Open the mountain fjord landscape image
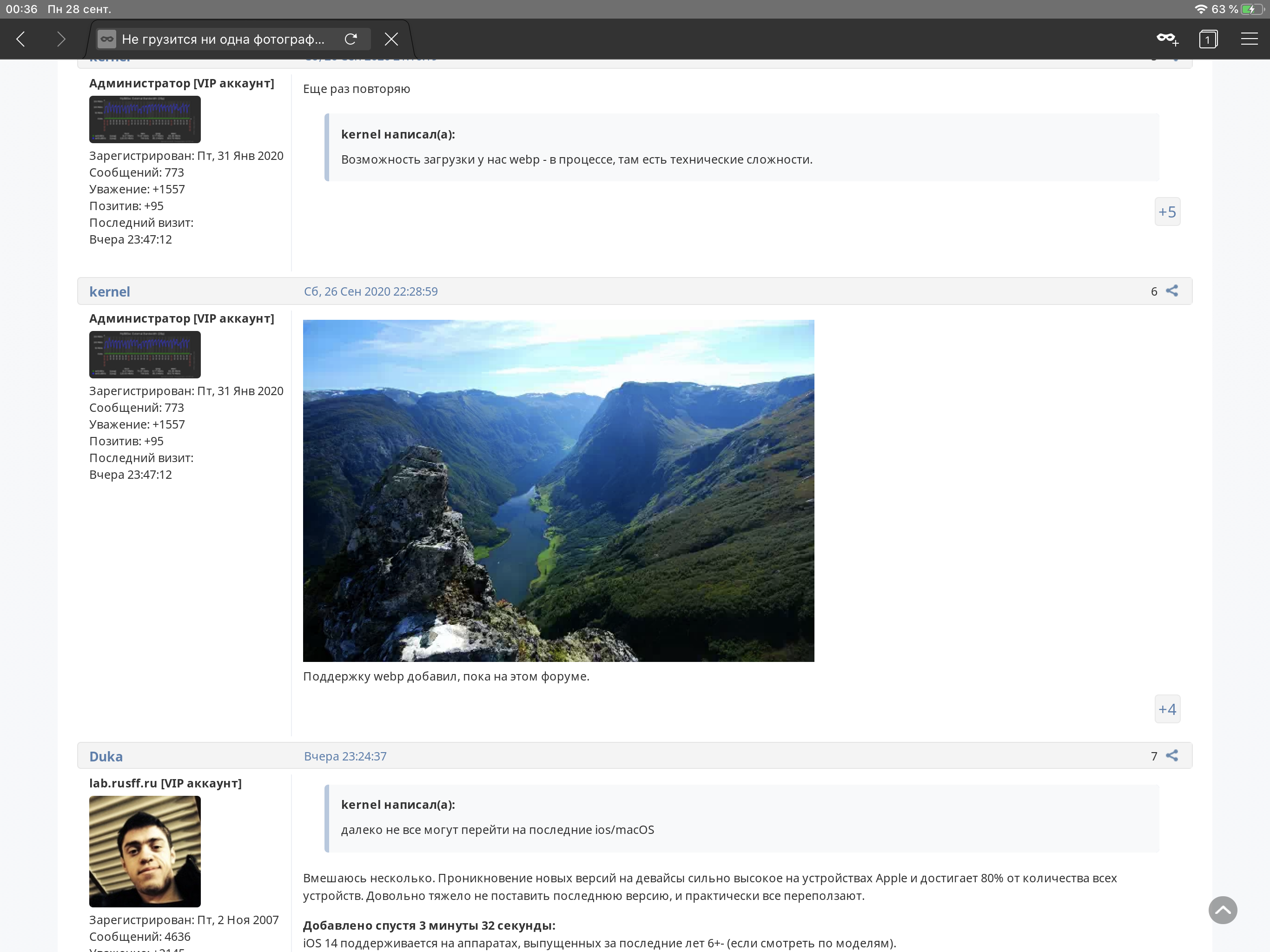1270x952 pixels. (558, 490)
